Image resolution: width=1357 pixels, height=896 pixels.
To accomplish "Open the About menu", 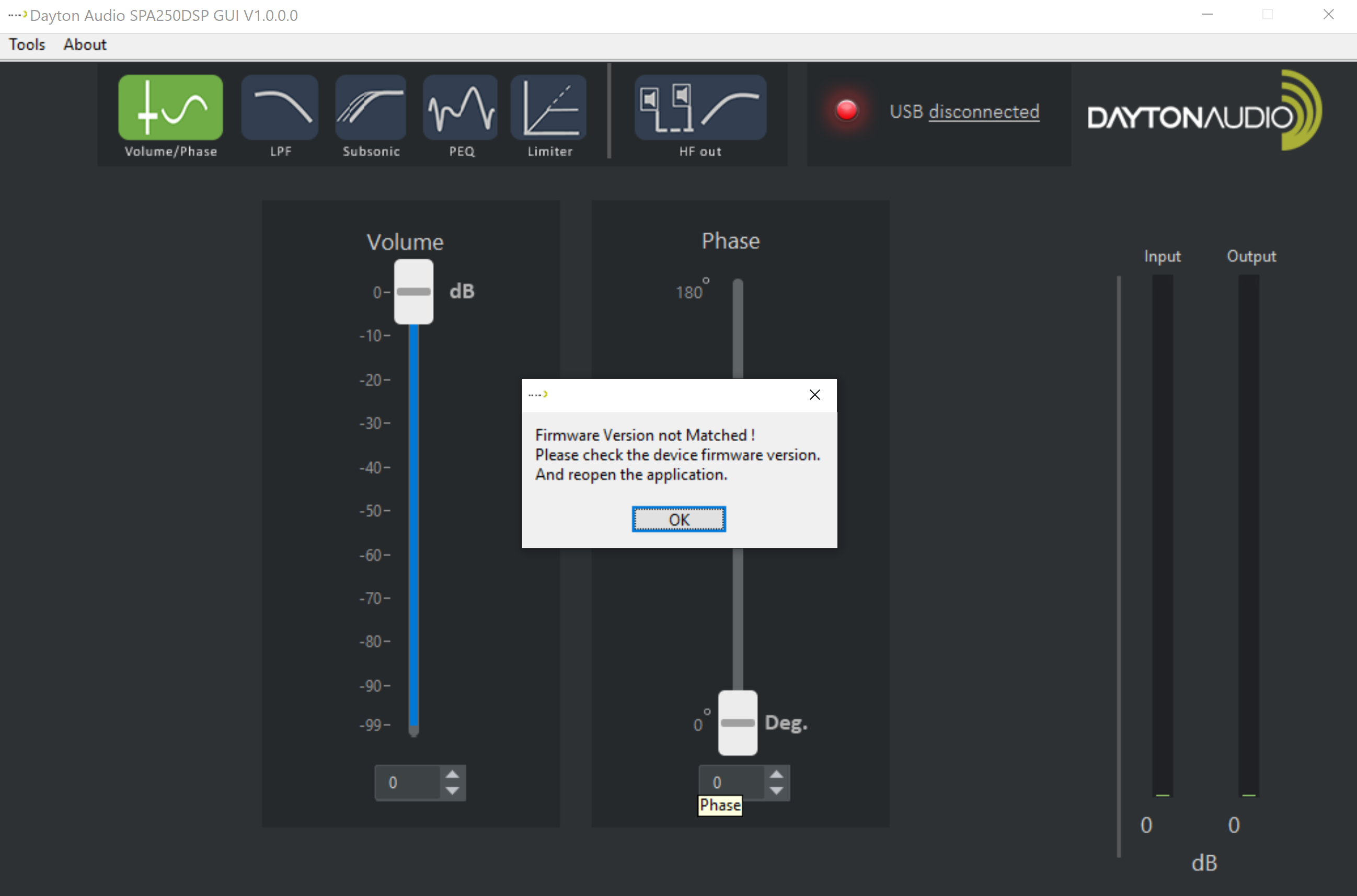I will (x=85, y=44).
